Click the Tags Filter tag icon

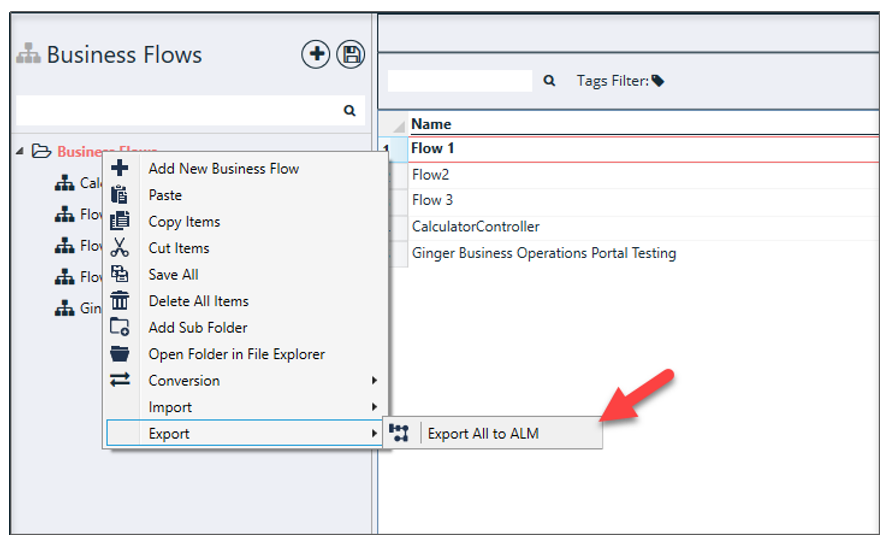click(658, 81)
